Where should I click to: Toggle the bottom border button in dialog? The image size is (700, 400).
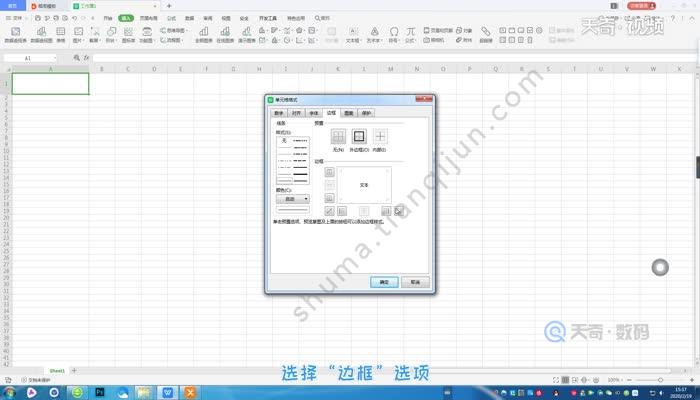[329, 198]
